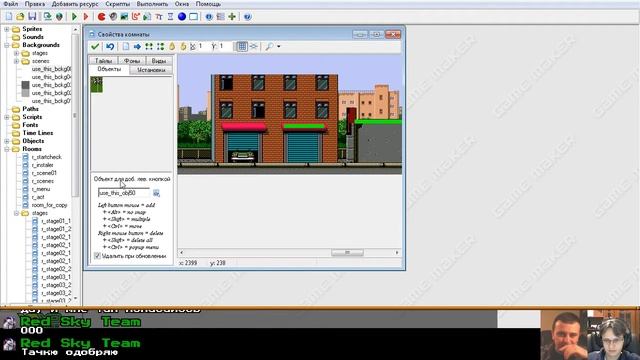Switch to the Виды tab
Screen dimensions: 640x360
pos(159,61)
